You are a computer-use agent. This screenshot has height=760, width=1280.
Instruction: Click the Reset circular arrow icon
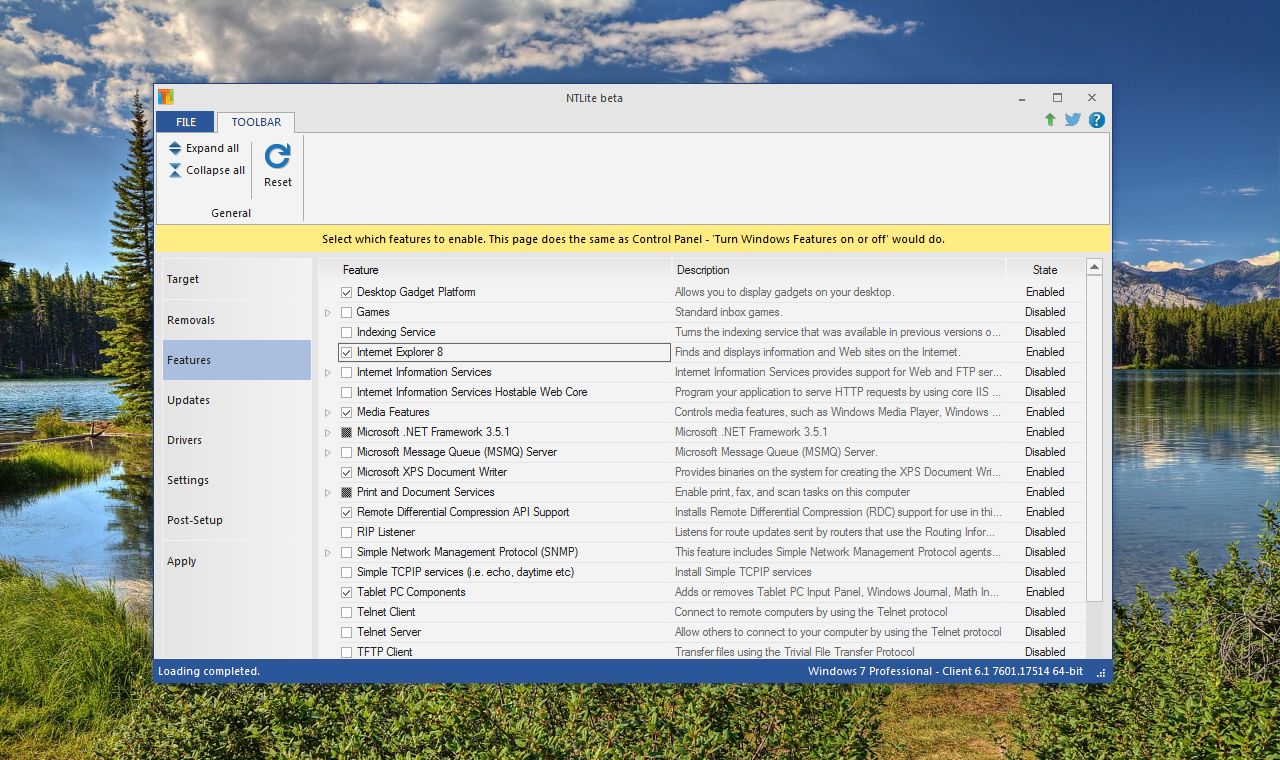tap(278, 155)
